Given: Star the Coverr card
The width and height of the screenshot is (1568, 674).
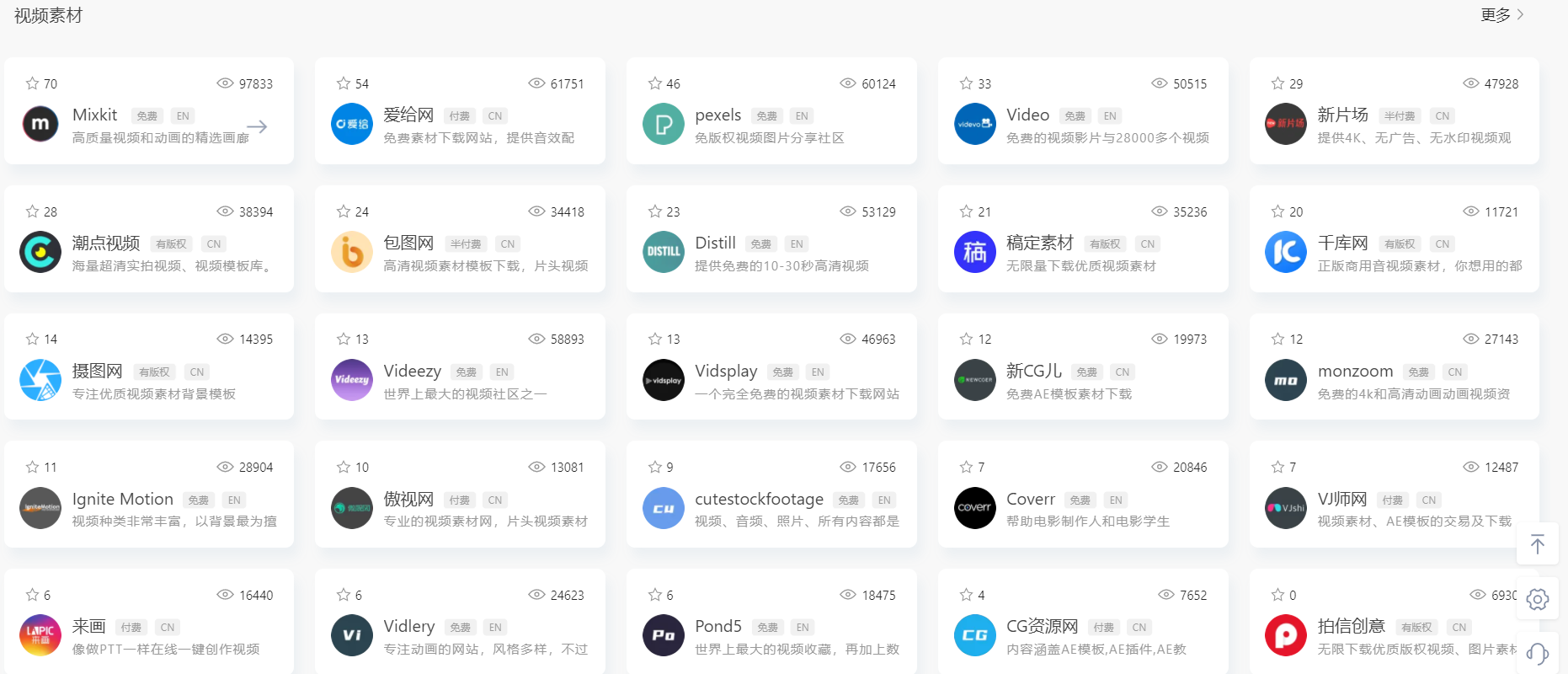Looking at the screenshot, I should pyautogui.click(x=967, y=467).
